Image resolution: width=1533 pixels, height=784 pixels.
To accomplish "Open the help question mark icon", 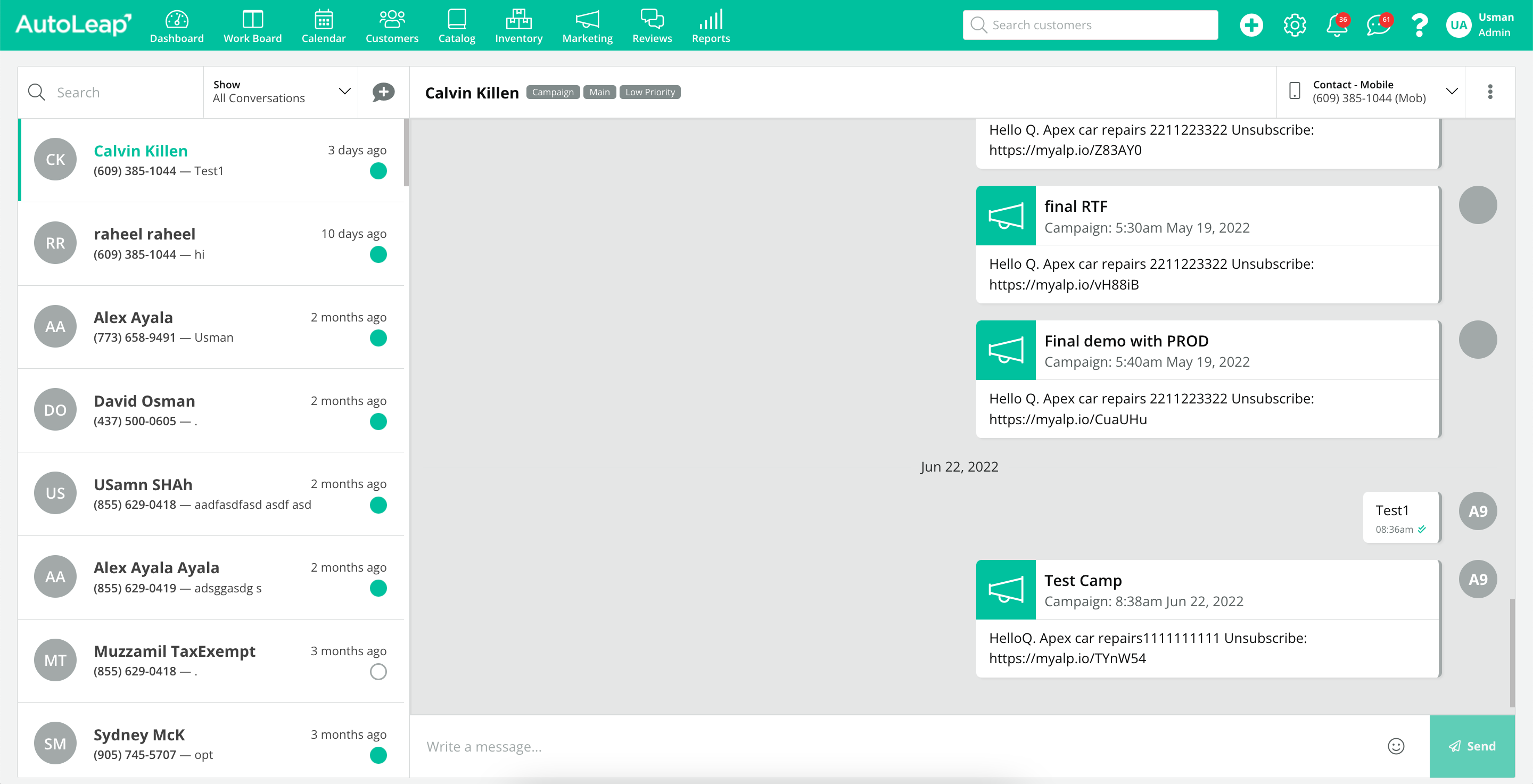I will click(1419, 25).
